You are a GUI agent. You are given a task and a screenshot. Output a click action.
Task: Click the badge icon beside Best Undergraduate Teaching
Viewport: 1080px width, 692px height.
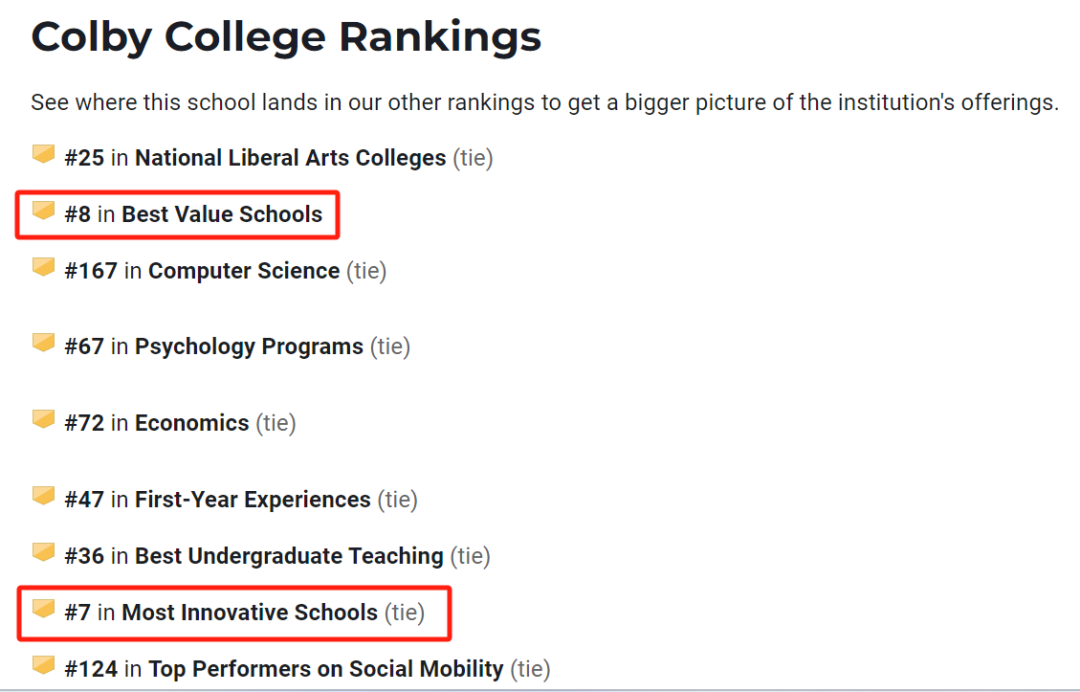tap(43, 552)
